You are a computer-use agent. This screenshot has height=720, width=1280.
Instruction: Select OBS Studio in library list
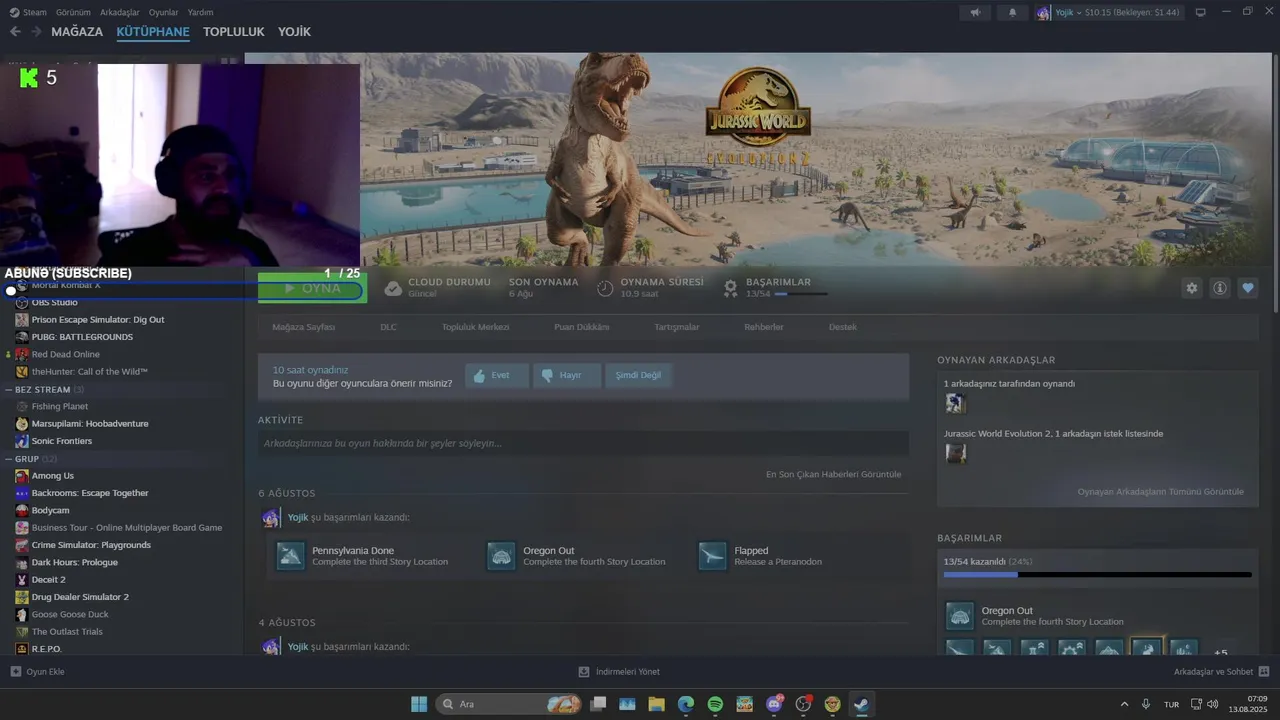coord(54,302)
